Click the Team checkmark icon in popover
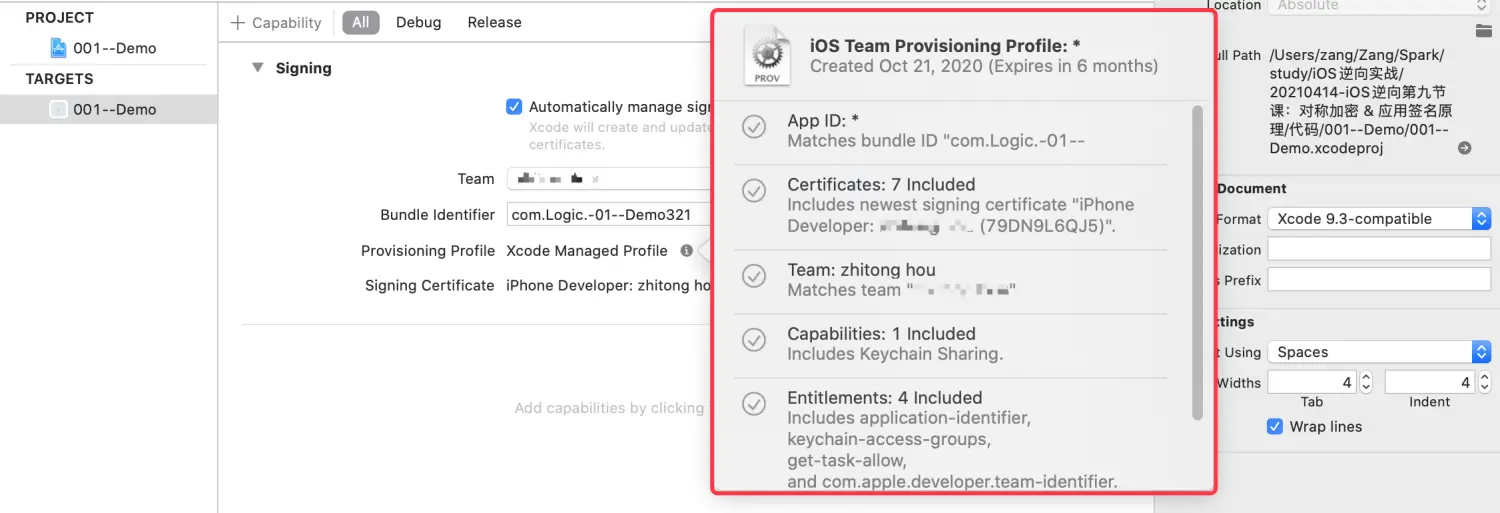The image size is (1500, 513). [x=754, y=276]
